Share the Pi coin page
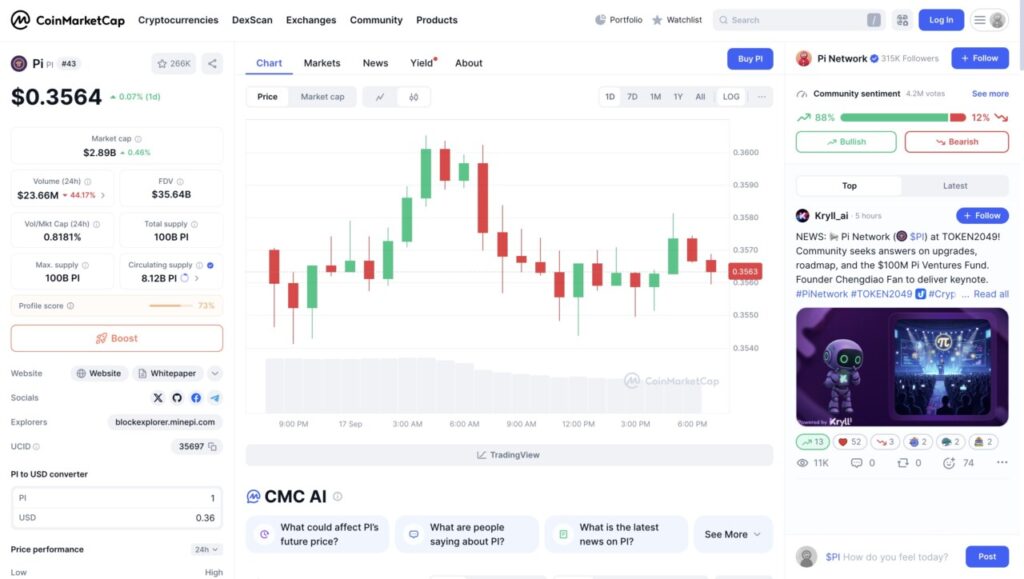1024x579 pixels. 212,63
